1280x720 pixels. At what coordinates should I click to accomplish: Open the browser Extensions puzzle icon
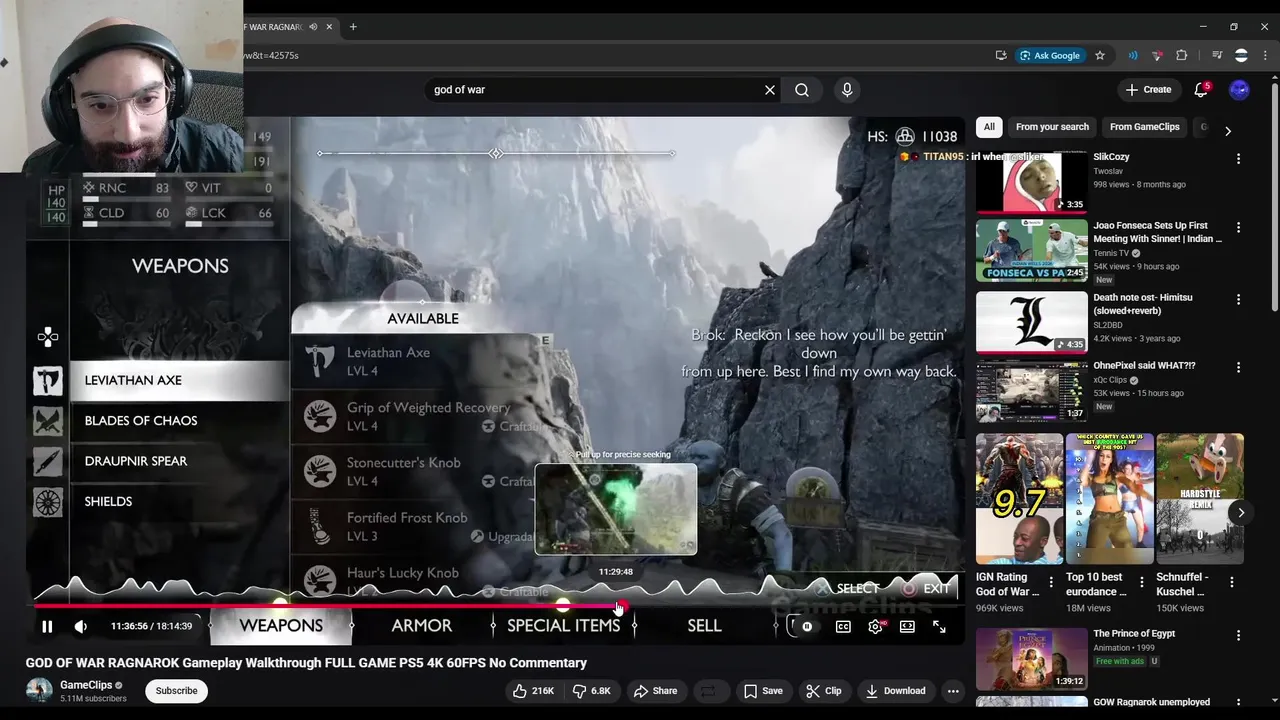coord(1182,56)
